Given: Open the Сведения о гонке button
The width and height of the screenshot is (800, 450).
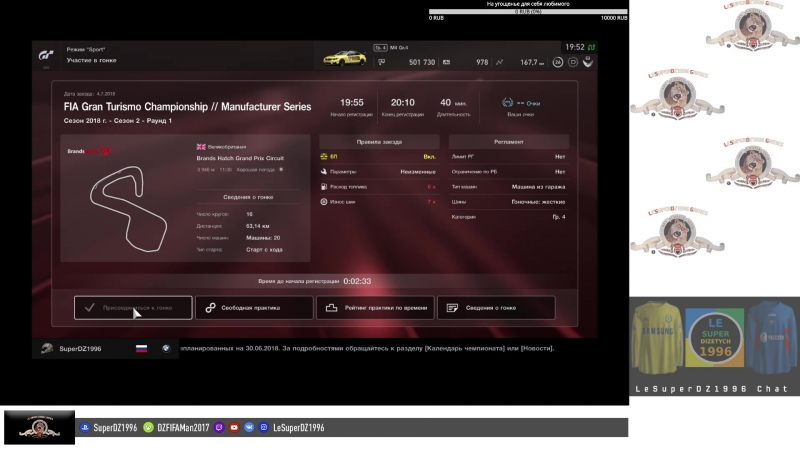Looking at the screenshot, I should (x=496, y=308).
